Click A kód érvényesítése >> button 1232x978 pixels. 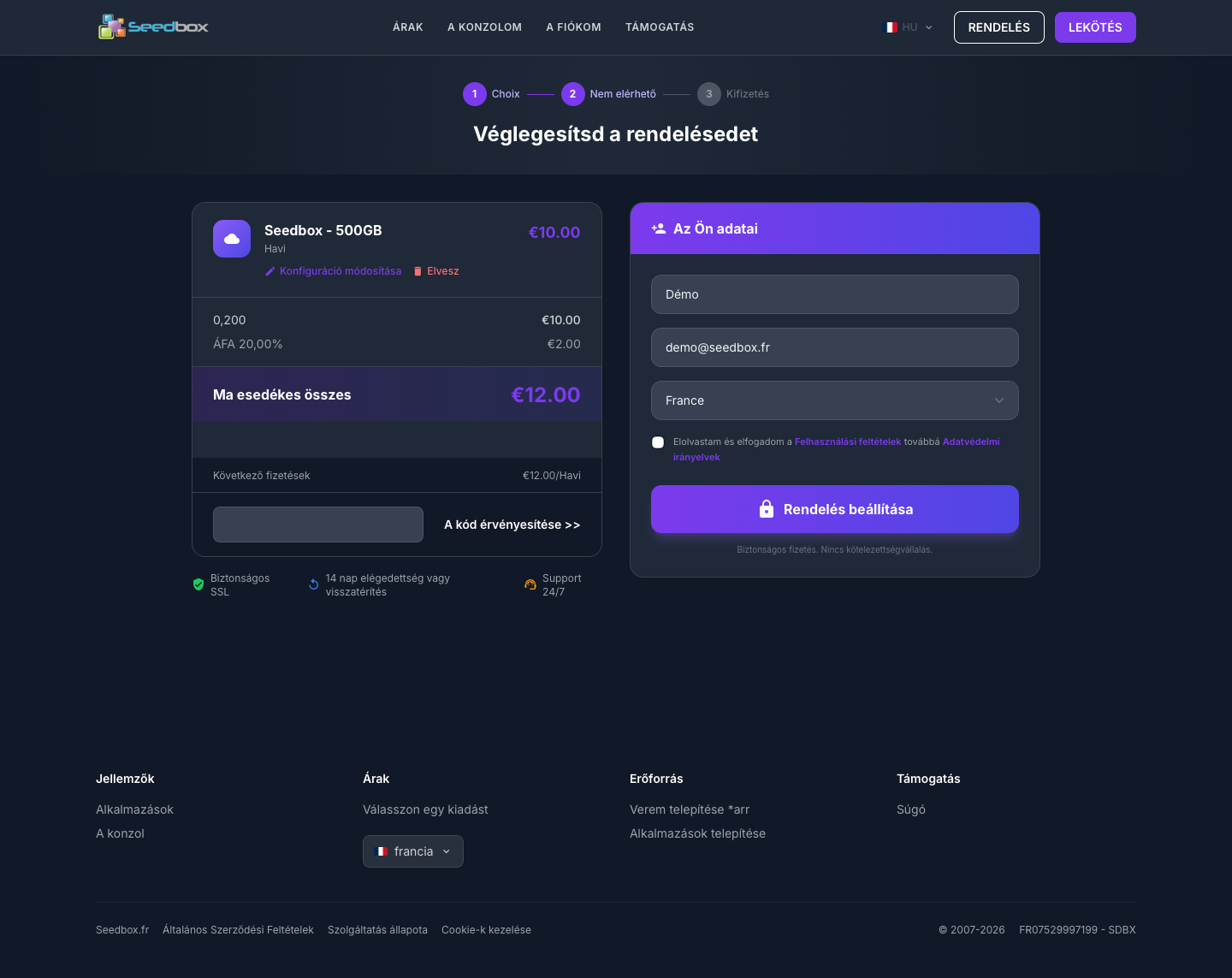(512, 525)
